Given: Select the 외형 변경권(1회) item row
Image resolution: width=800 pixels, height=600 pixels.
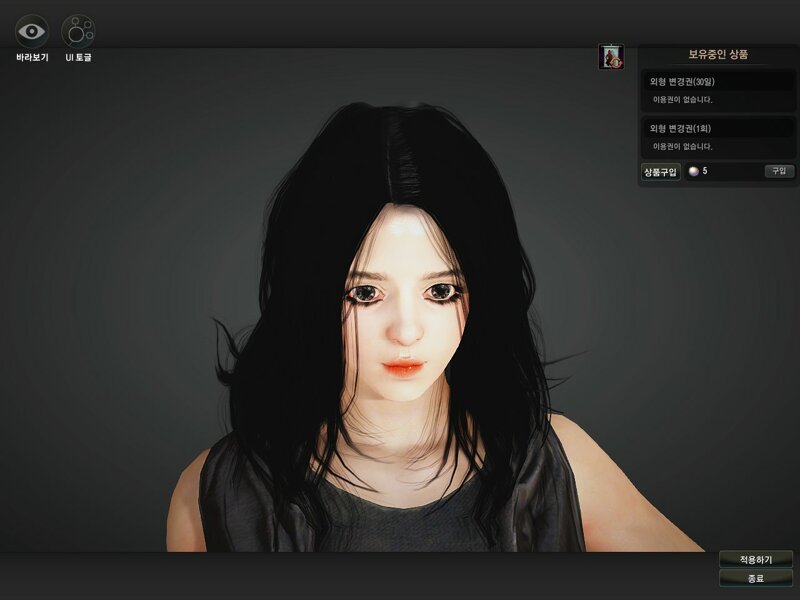Looking at the screenshot, I should coord(718,129).
